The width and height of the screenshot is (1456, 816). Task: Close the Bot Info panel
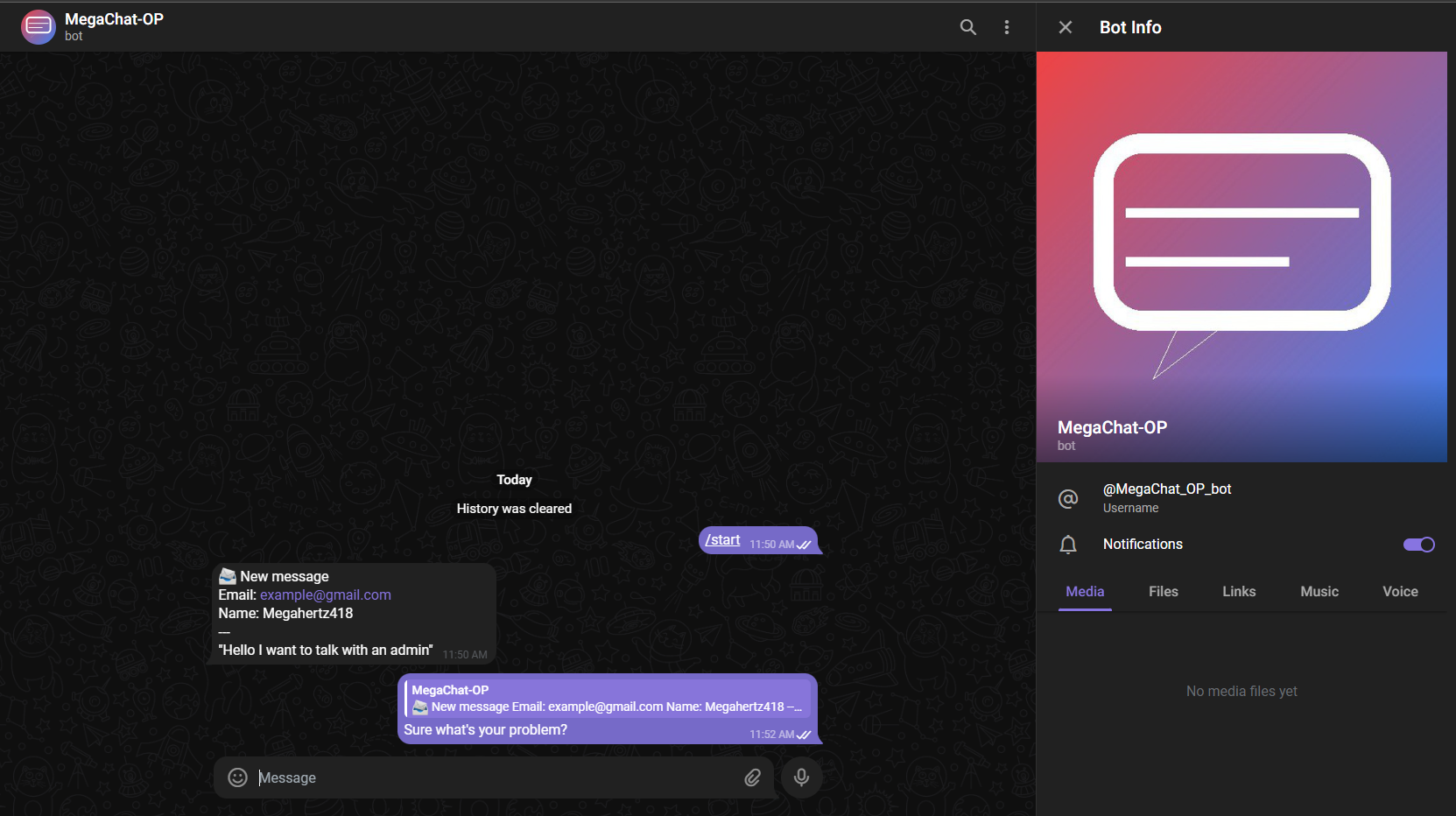(x=1065, y=27)
